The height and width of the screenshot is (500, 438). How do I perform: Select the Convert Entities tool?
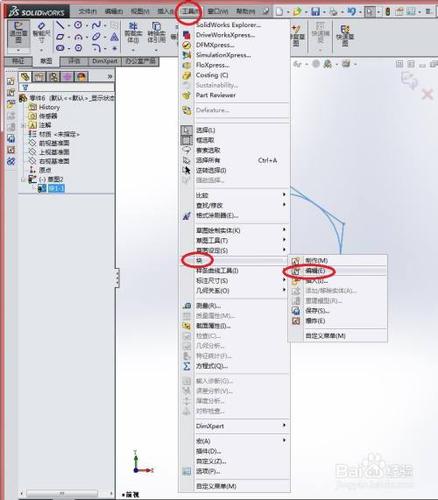point(156,33)
